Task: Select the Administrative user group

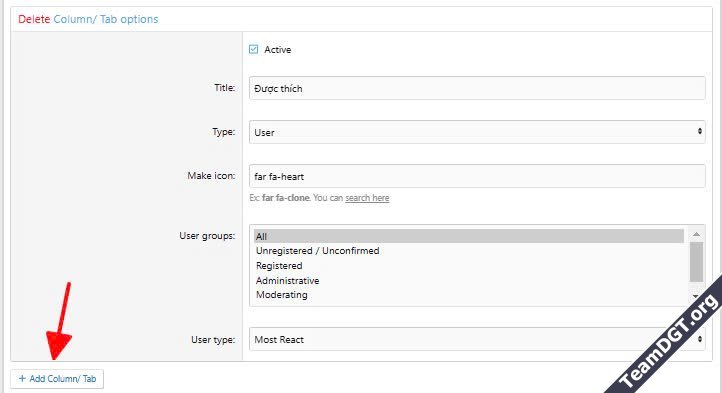Action: [x=287, y=281]
